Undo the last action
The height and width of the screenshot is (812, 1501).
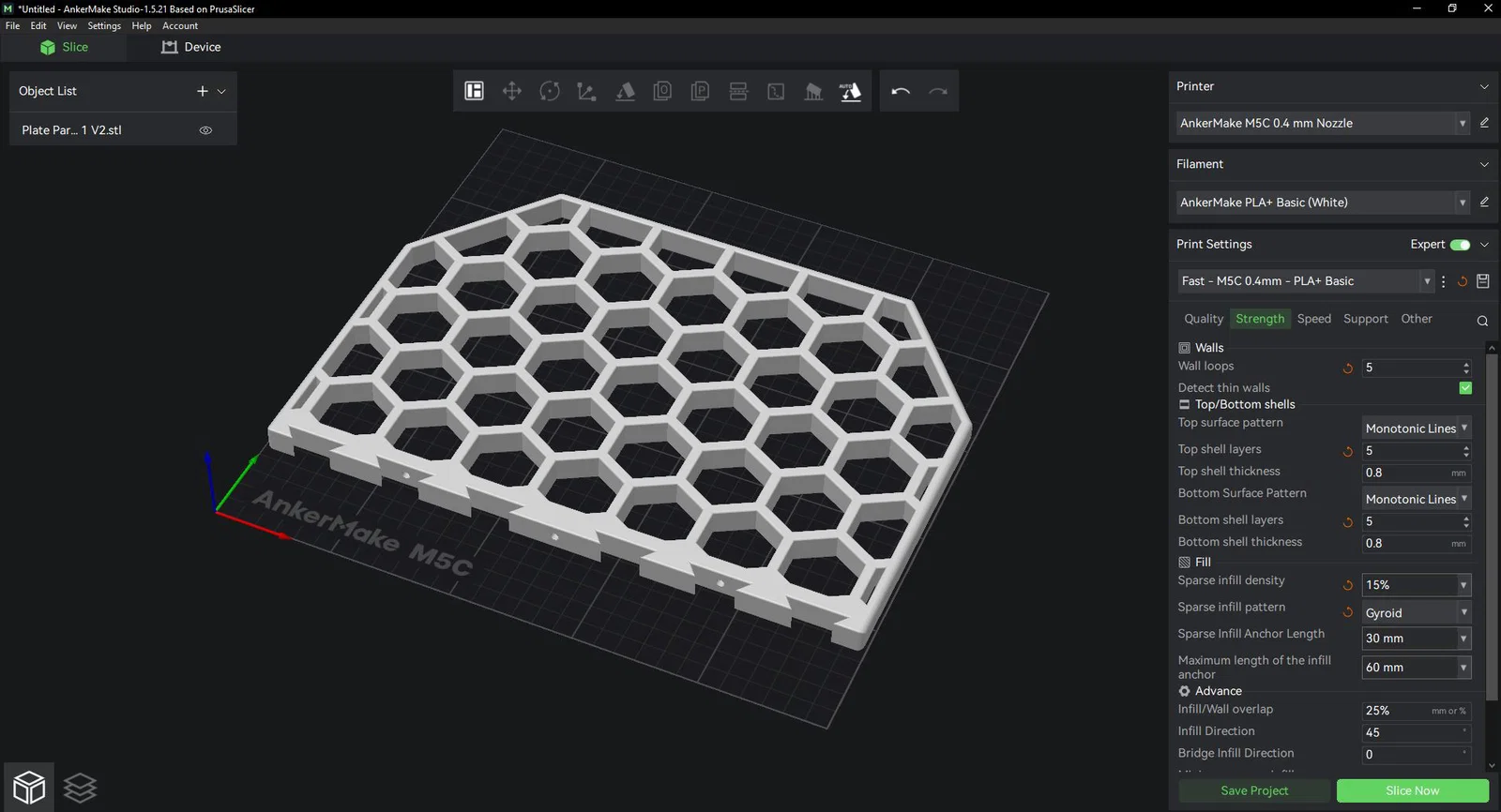901,91
